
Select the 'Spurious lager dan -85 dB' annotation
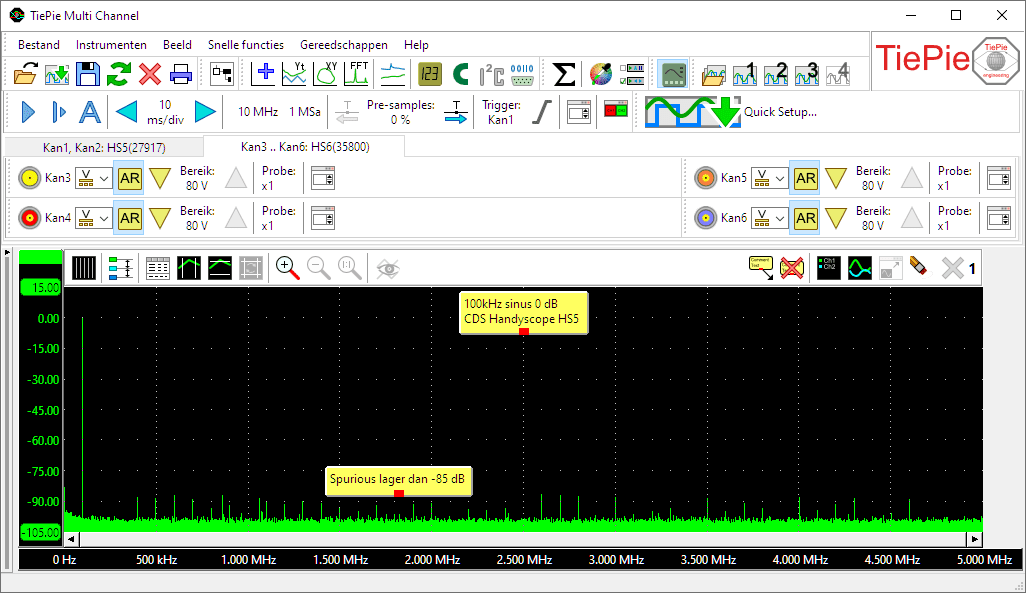pyautogui.click(x=398, y=481)
